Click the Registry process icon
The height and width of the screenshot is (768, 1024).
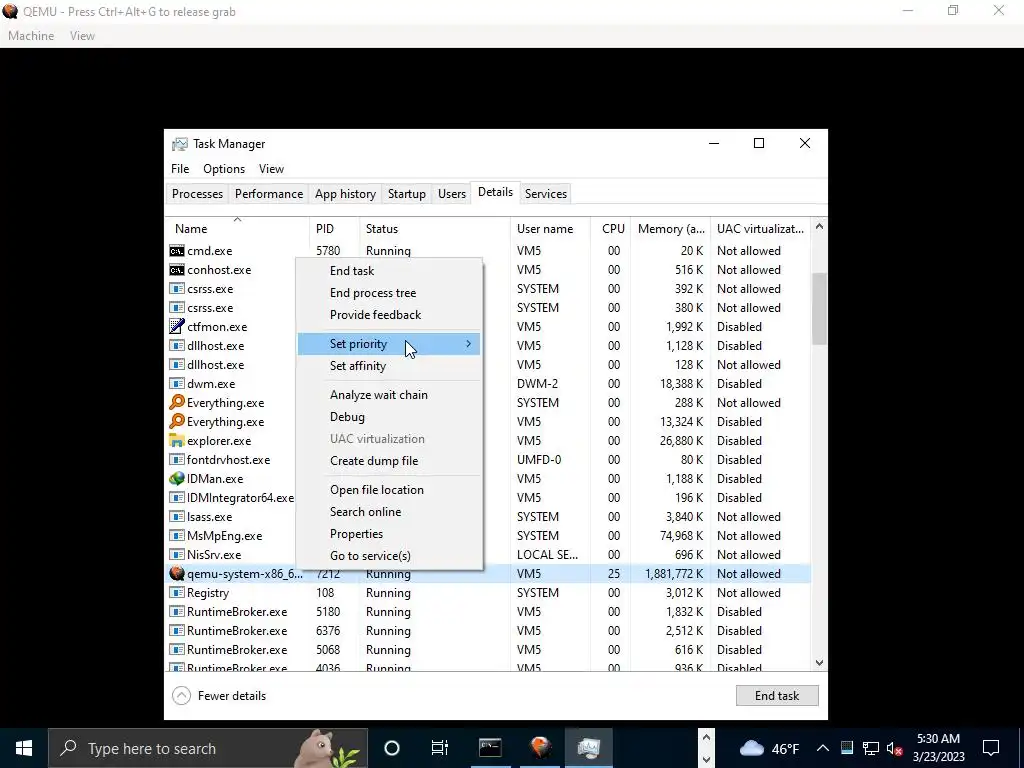(176, 592)
